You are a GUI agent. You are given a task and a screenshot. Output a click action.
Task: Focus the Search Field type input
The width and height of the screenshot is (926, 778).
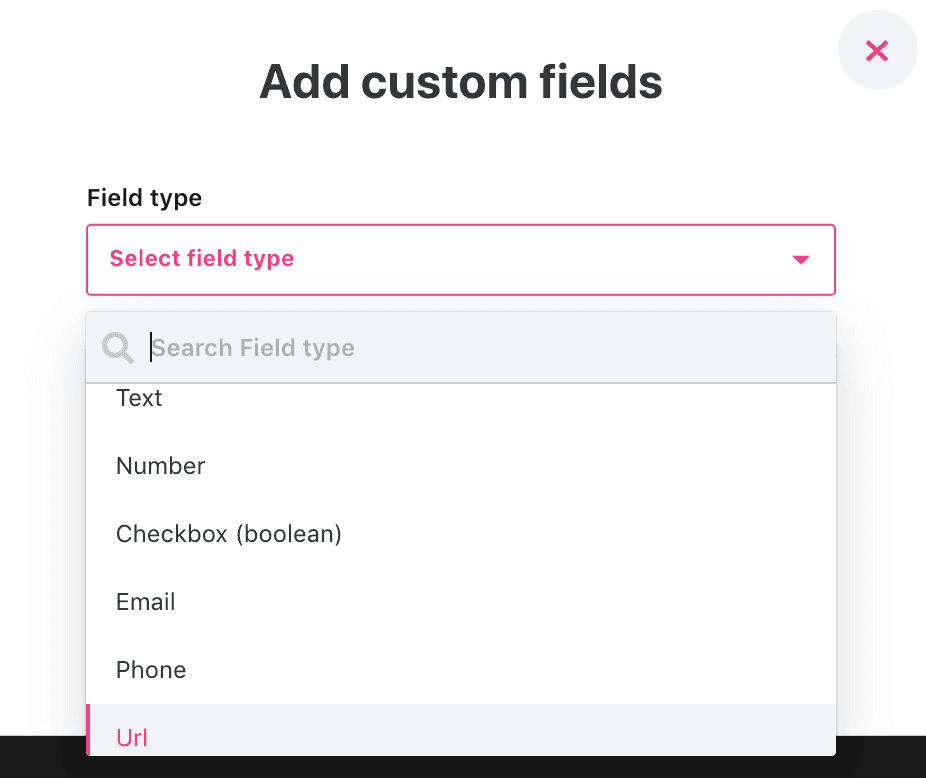(490, 347)
